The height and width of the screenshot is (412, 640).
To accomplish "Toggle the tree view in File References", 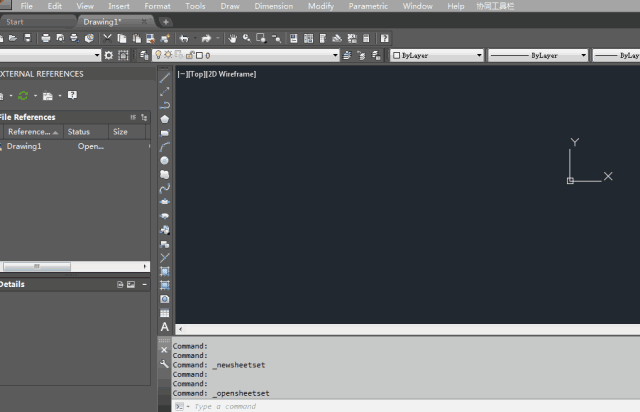I will [x=144, y=117].
